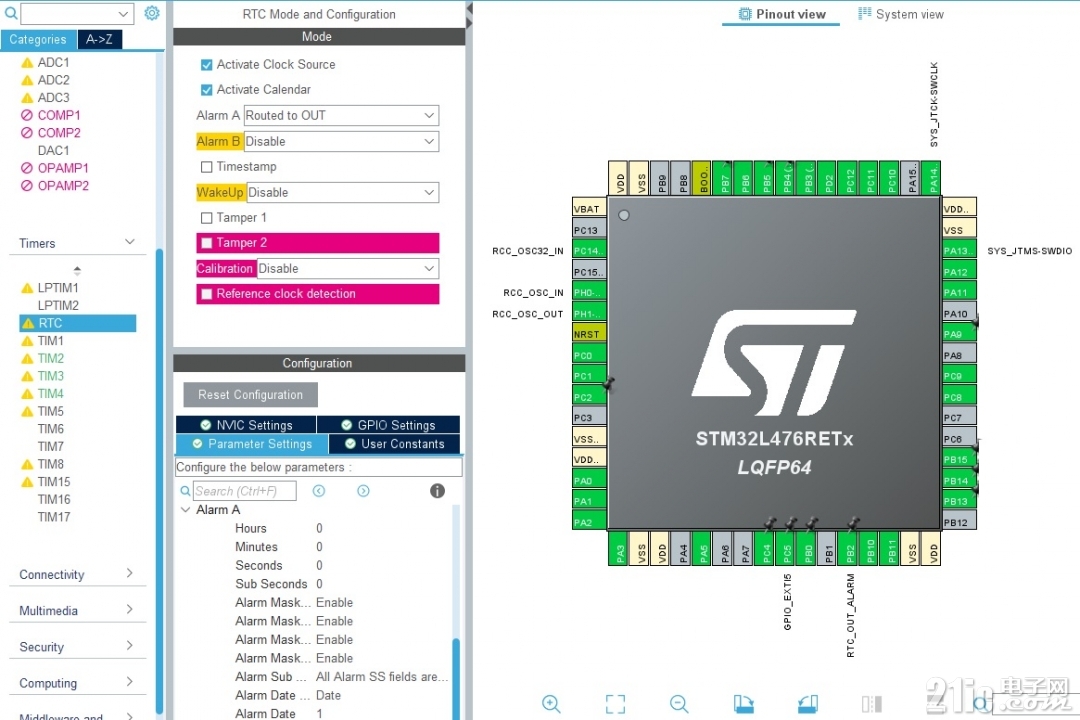Click the zoom in icon under the pinout
Screen dimensions: 1080x720
[551, 703]
